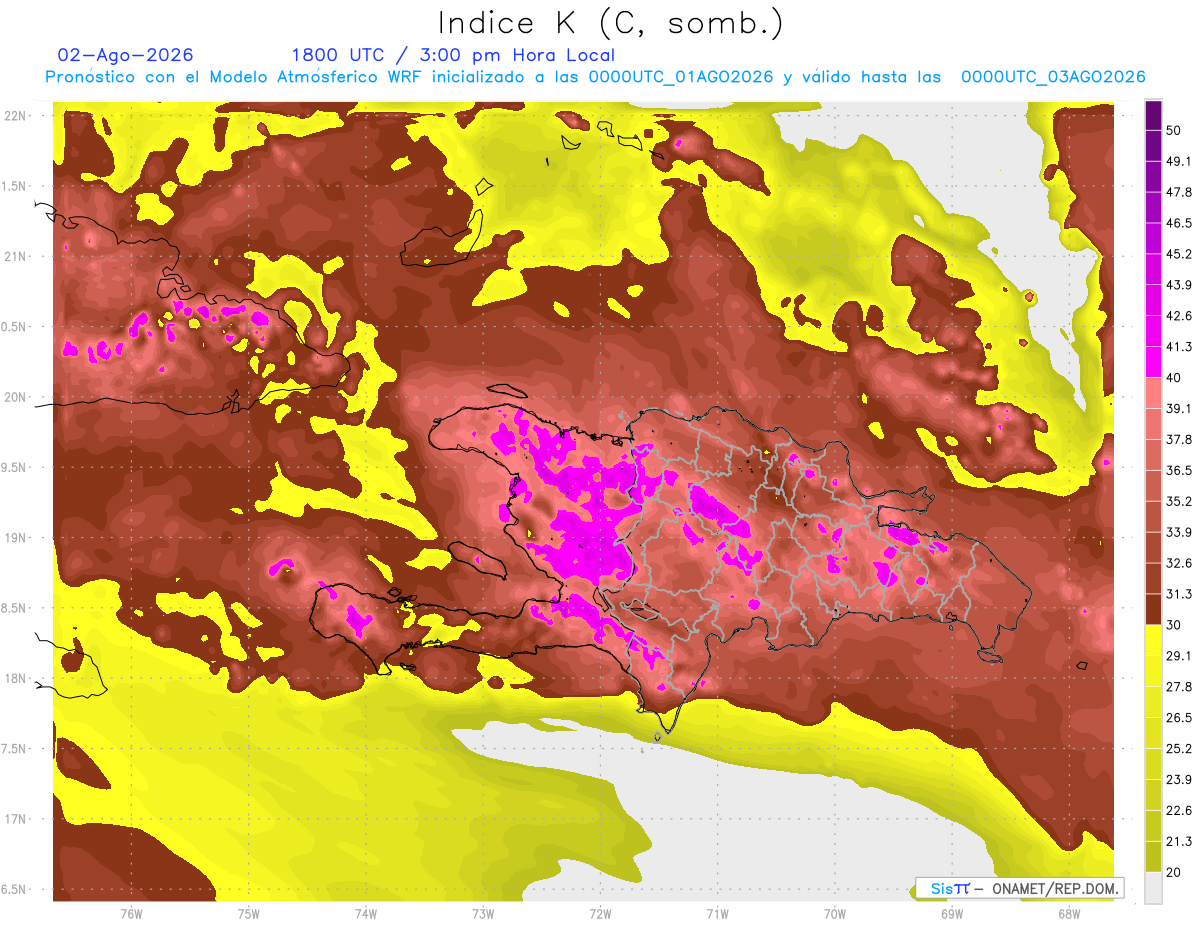Screen dimensions: 1200x927
Task: Click the longitude label "76W"
Action: point(131,914)
